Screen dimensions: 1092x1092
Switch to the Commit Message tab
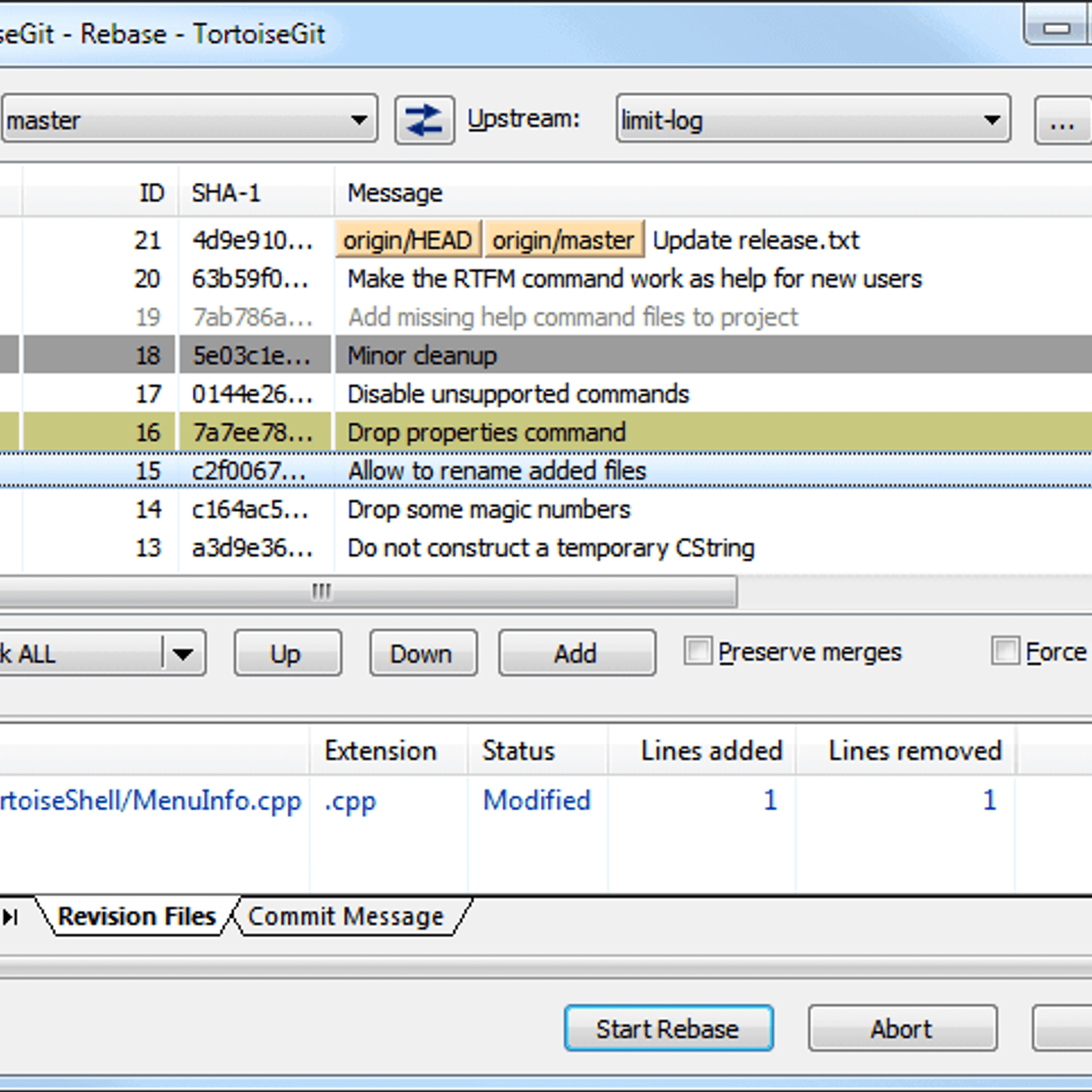click(x=345, y=917)
